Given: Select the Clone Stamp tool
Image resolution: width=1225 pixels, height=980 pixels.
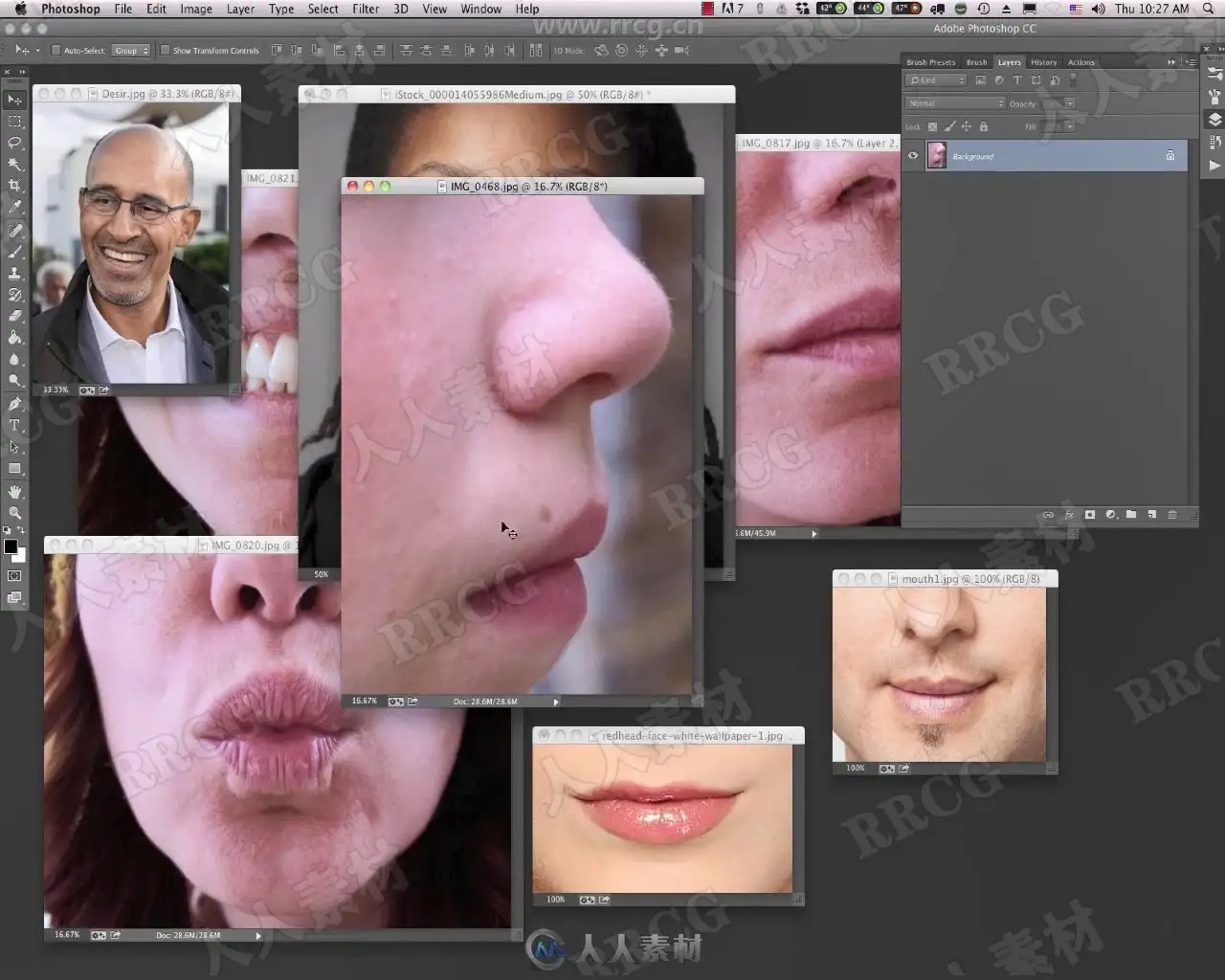Looking at the screenshot, I should pos(14,274).
